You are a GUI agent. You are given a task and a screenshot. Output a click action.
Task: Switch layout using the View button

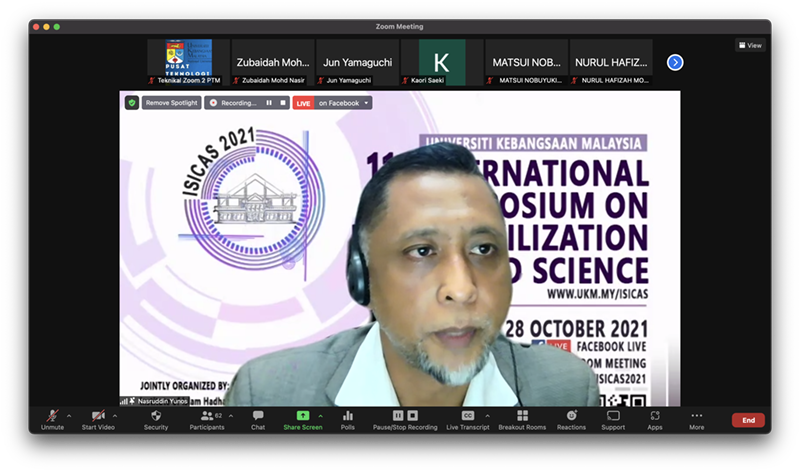pyautogui.click(x=750, y=45)
